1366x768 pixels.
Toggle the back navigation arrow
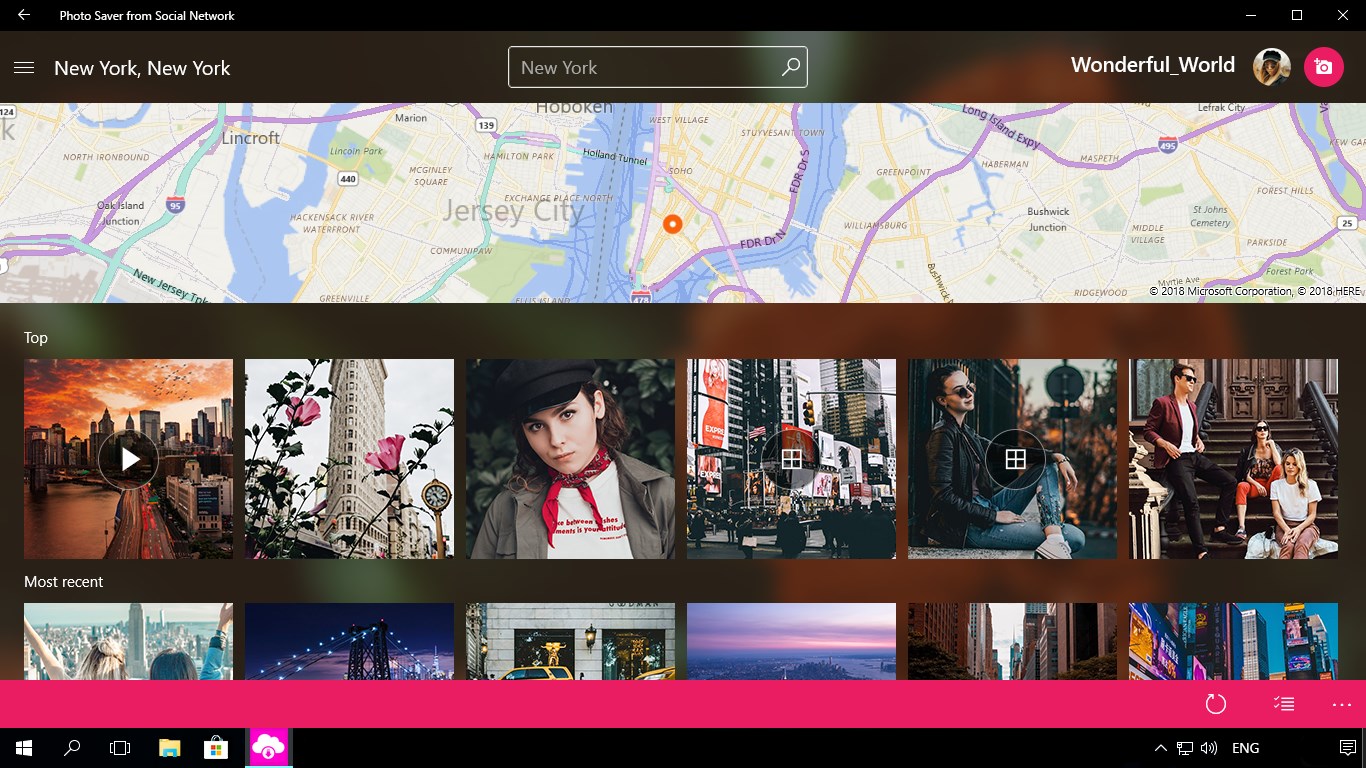click(x=22, y=15)
